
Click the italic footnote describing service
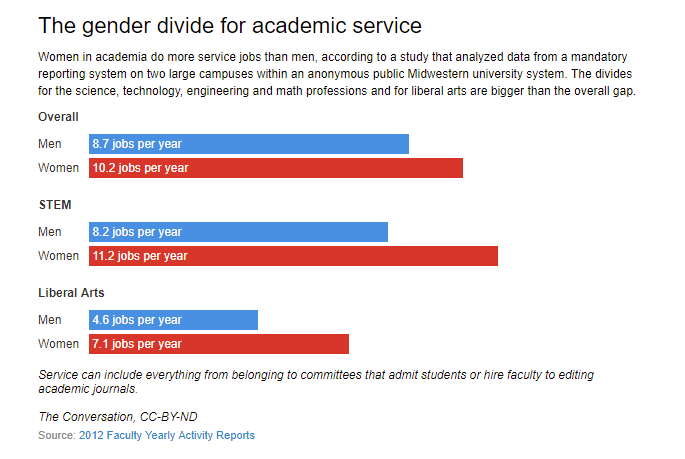point(315,381)
